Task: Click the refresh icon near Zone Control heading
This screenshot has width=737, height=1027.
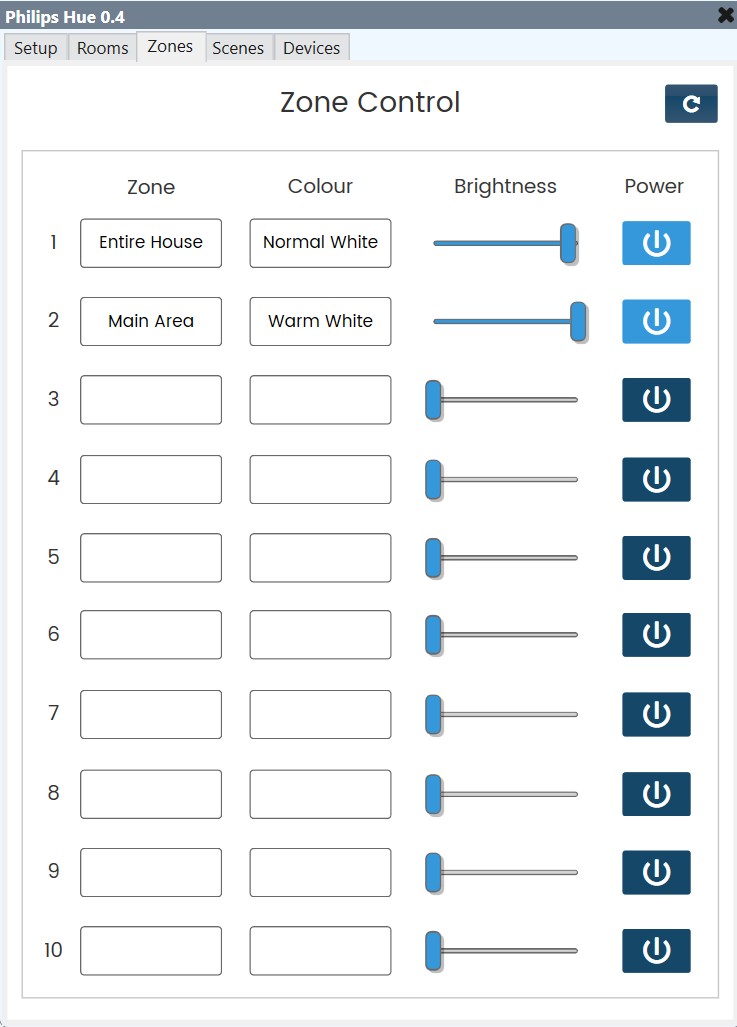Action: 690,103
